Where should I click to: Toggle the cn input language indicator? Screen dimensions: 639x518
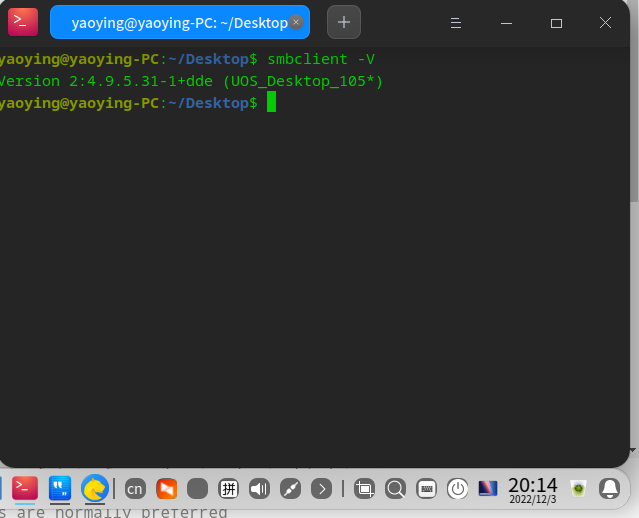[x=135, y=489]
